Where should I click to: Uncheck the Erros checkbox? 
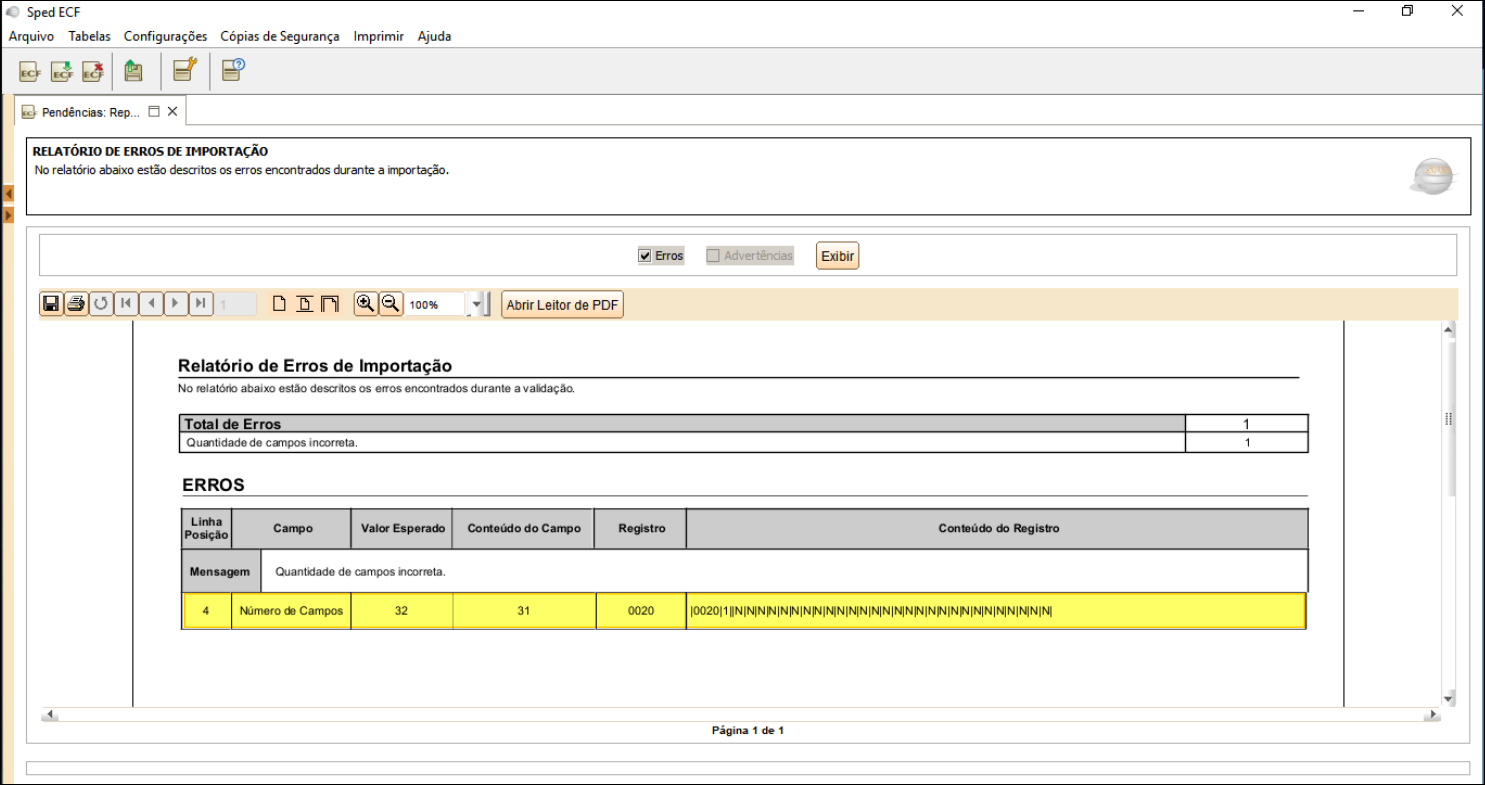pyautogui.click(x=645, y=256)
